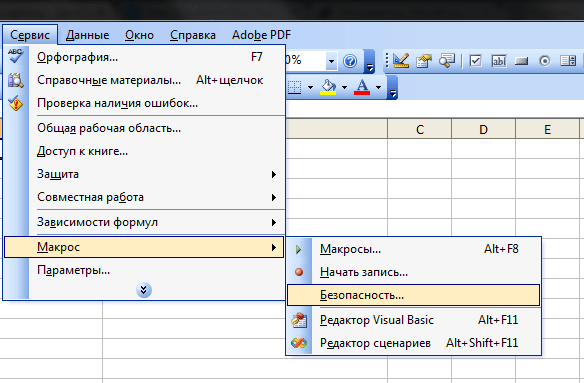Open the Сервис menu
This screenshot has height=383, width=584.
tap(30, 35)
